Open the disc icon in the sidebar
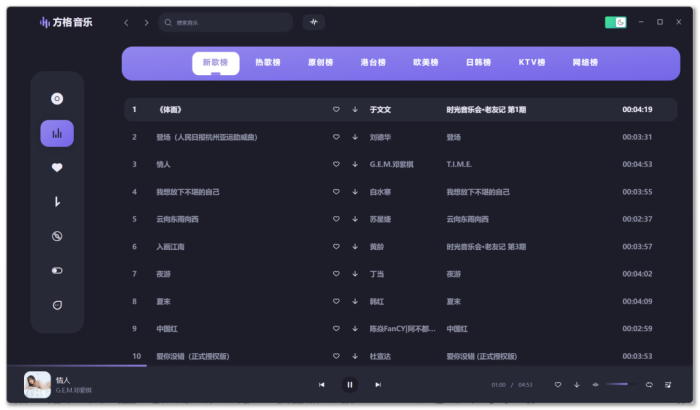The height and width of the screenshot is (410, 700). (x=57, y=98)
